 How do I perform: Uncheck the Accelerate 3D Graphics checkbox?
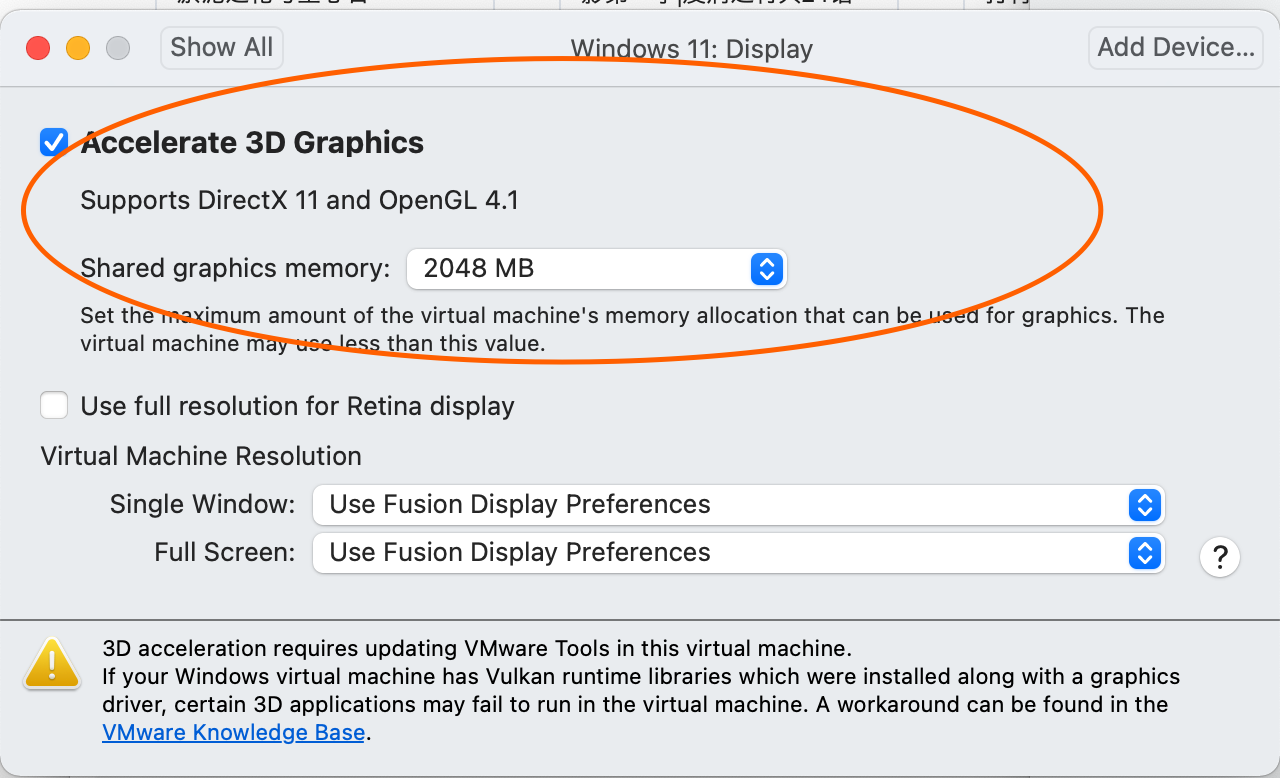point(54,143)
